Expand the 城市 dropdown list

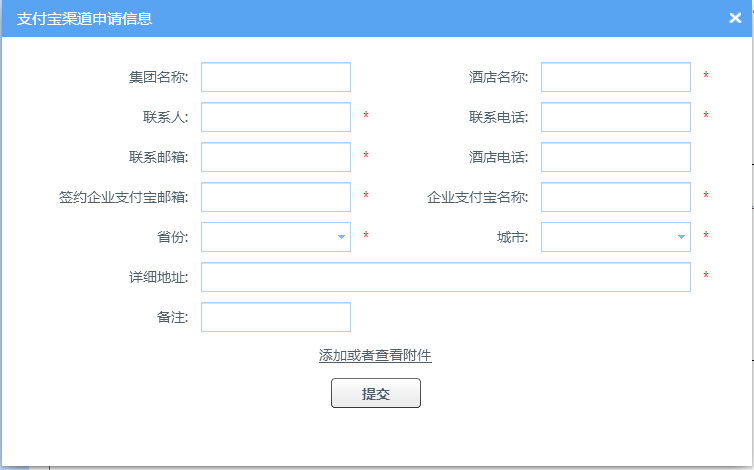click(616, 237)
